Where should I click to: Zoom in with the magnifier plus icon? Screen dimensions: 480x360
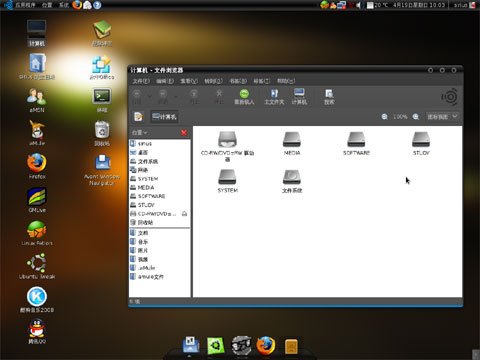click(x=416, y=117)
